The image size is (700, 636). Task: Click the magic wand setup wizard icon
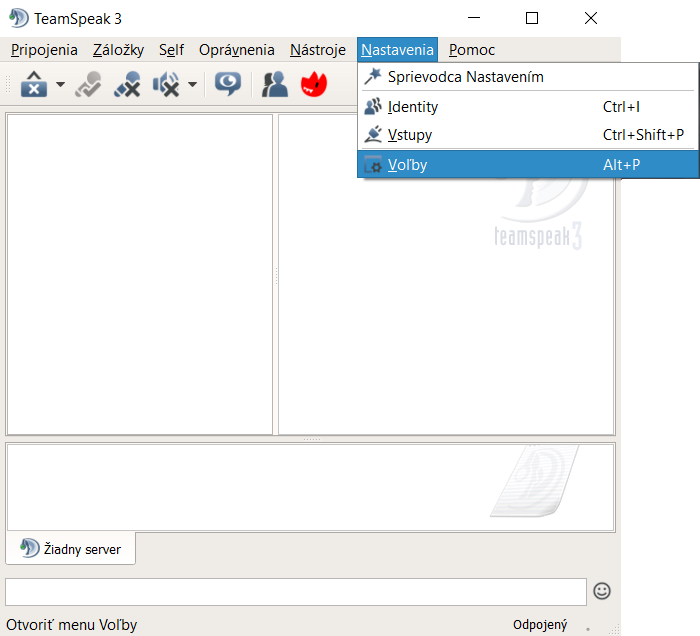[x=373, y=77]
